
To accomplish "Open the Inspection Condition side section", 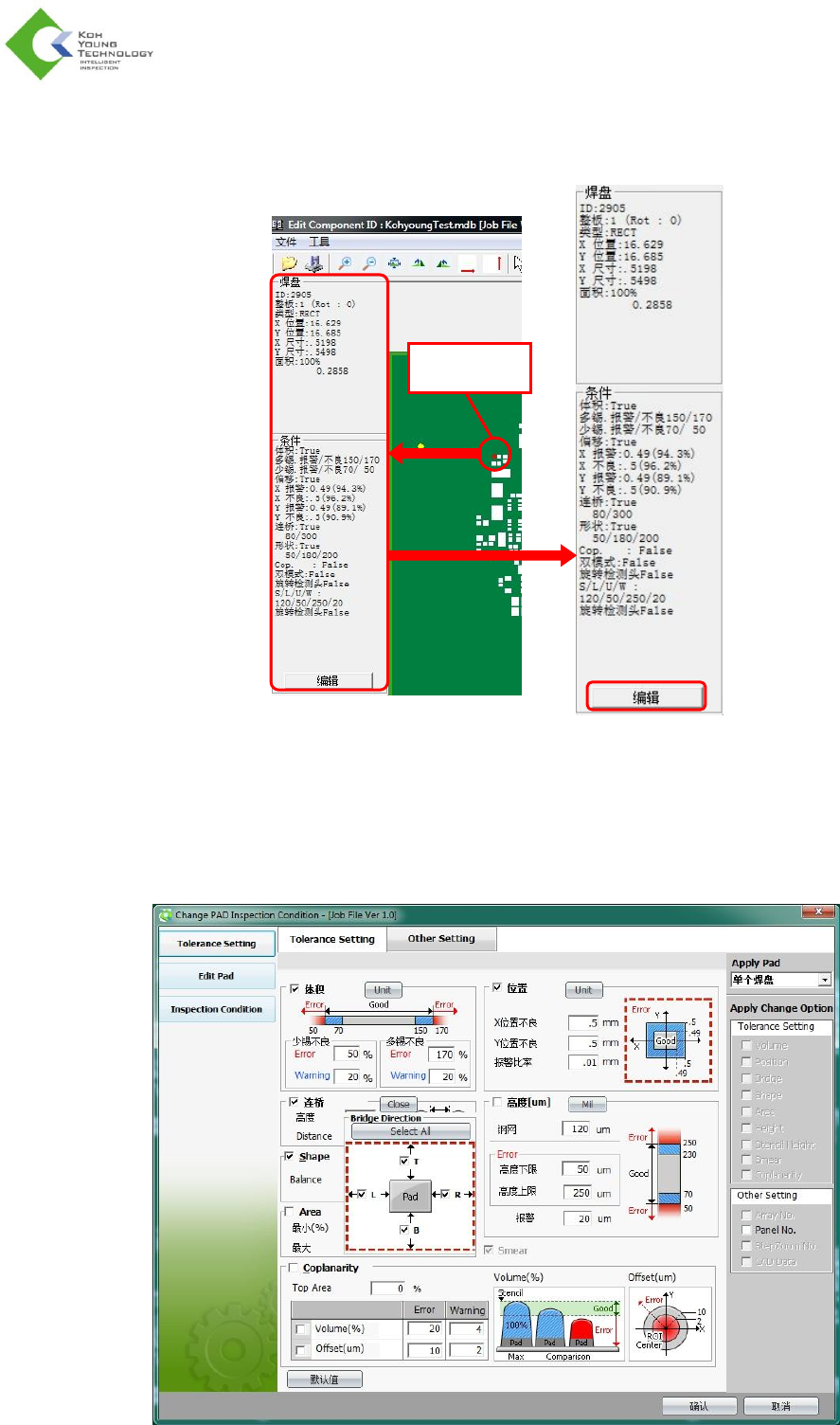I will pyautogui.click(x=217, y=1009).
